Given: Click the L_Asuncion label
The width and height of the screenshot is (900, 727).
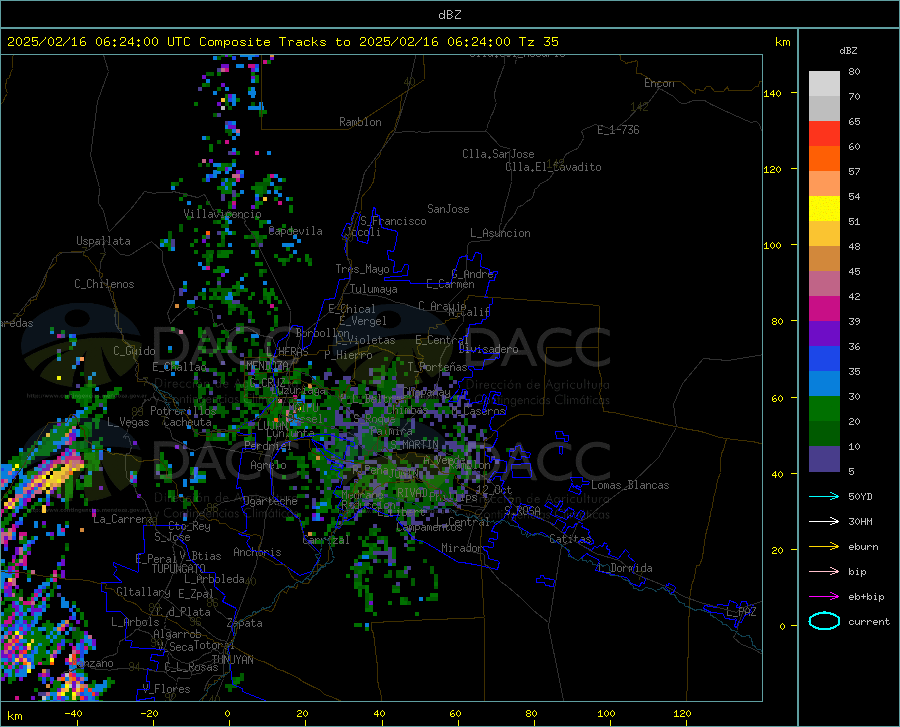Looking at the screenshot, I should click(500, 233).
